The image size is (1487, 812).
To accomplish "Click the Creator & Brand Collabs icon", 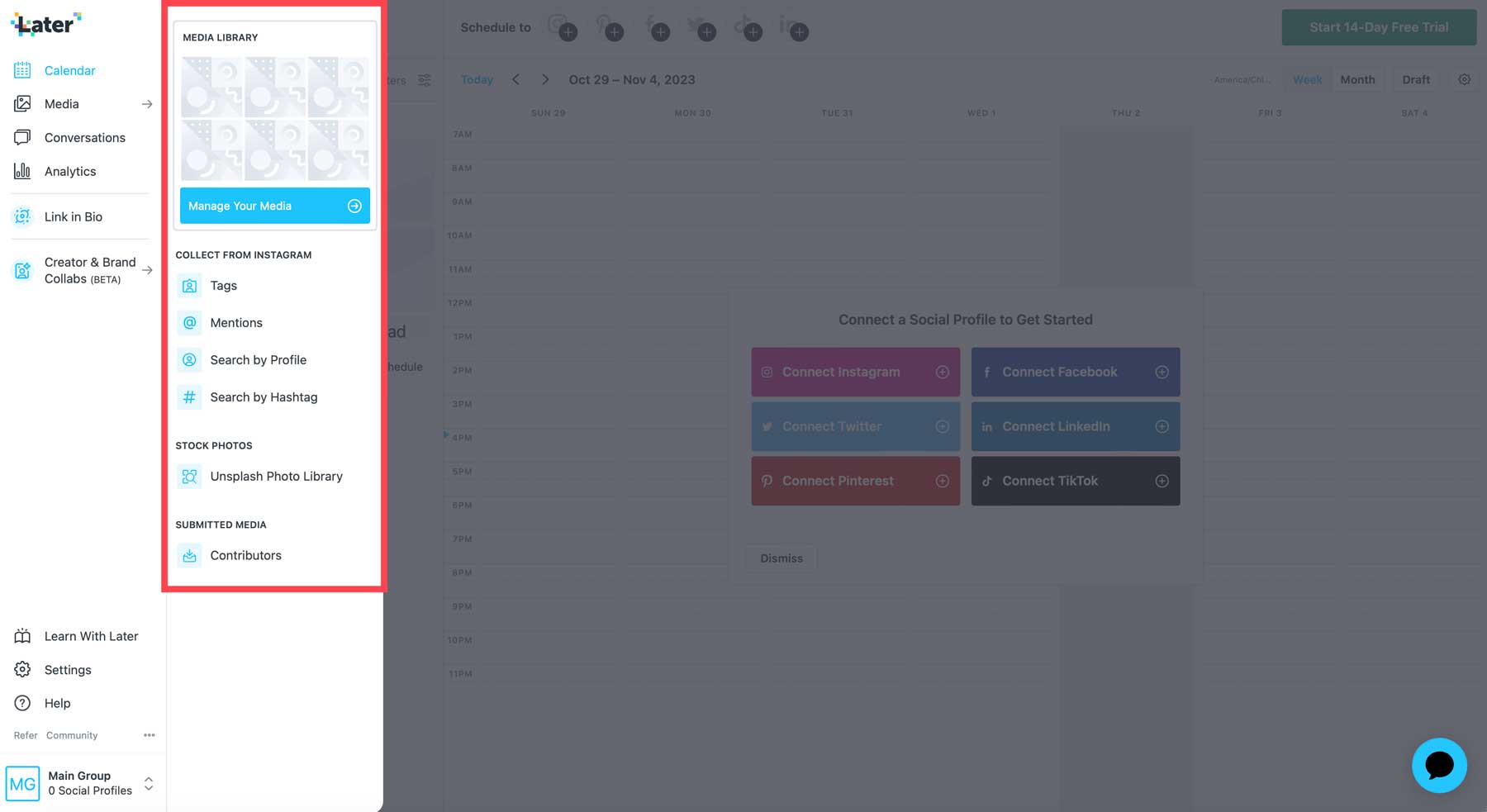I will 22,270.
